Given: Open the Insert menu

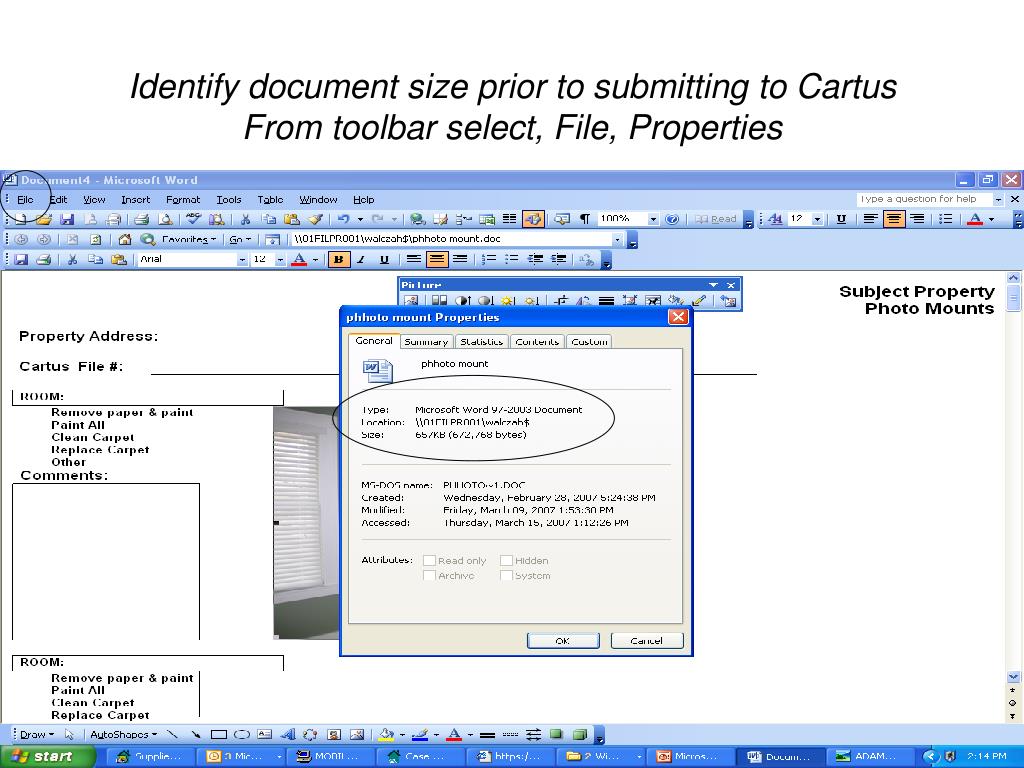Looking at the screenshot, I should (x=135, y=200).
